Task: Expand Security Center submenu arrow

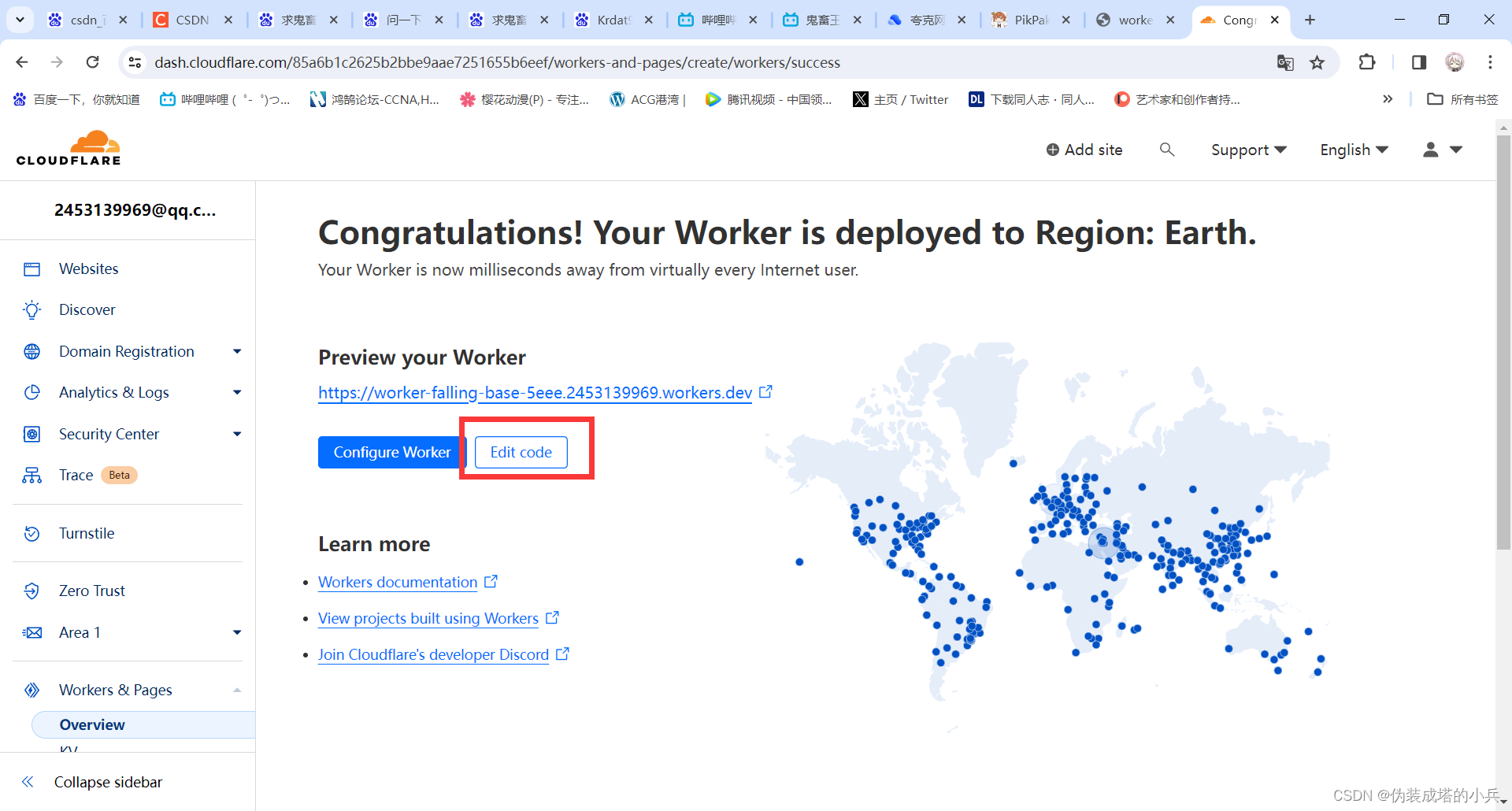Action: [237, 434]
